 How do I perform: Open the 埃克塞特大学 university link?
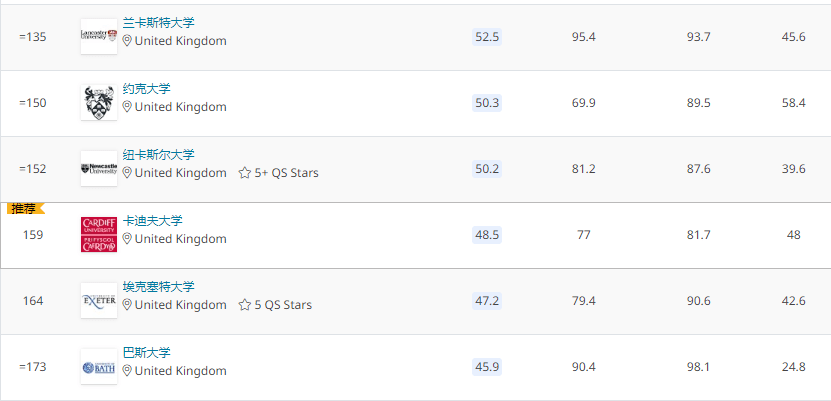pos(158,286)
